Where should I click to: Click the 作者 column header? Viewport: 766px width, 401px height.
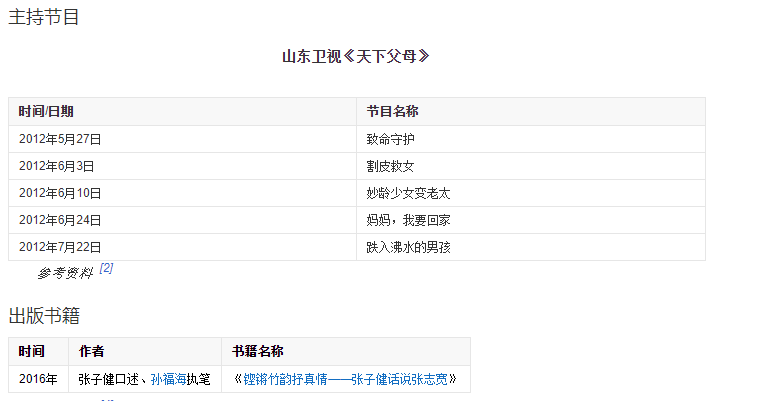pyautogui.click(x=92, y=351)
